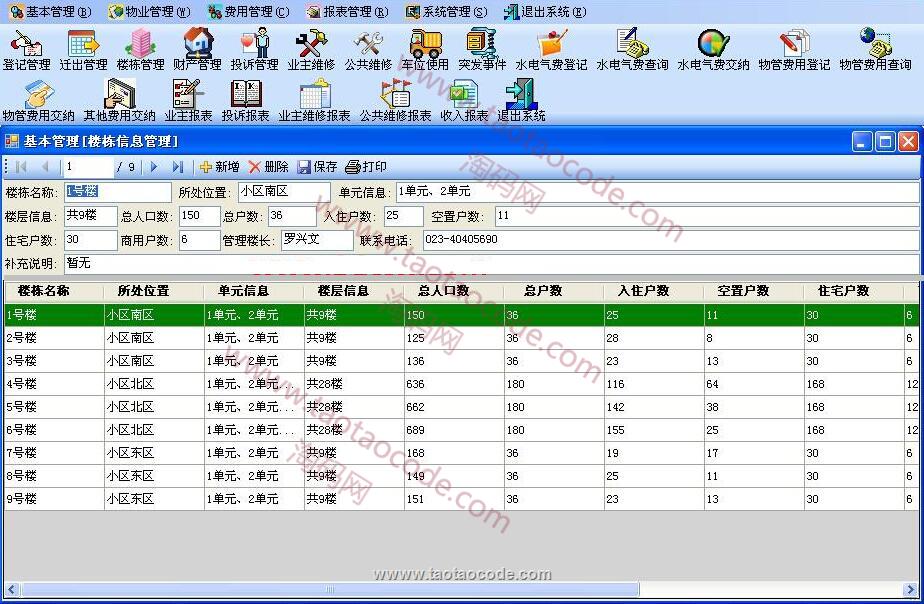Viewport: 924px width, 604px height.
Task: Open the 收入报表 income report
Action: click(x=464, y=100)
